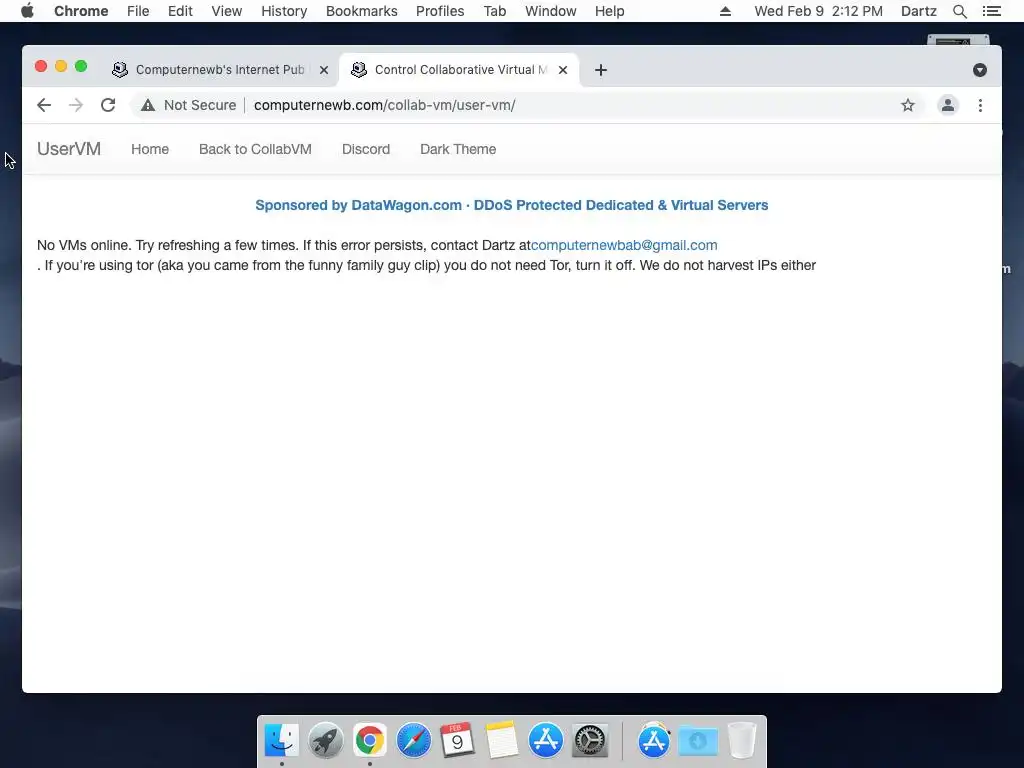Screen dimensions: 1024x768
Task: Open the File menu
Action: pyautogui.click(x=138, y=11)
